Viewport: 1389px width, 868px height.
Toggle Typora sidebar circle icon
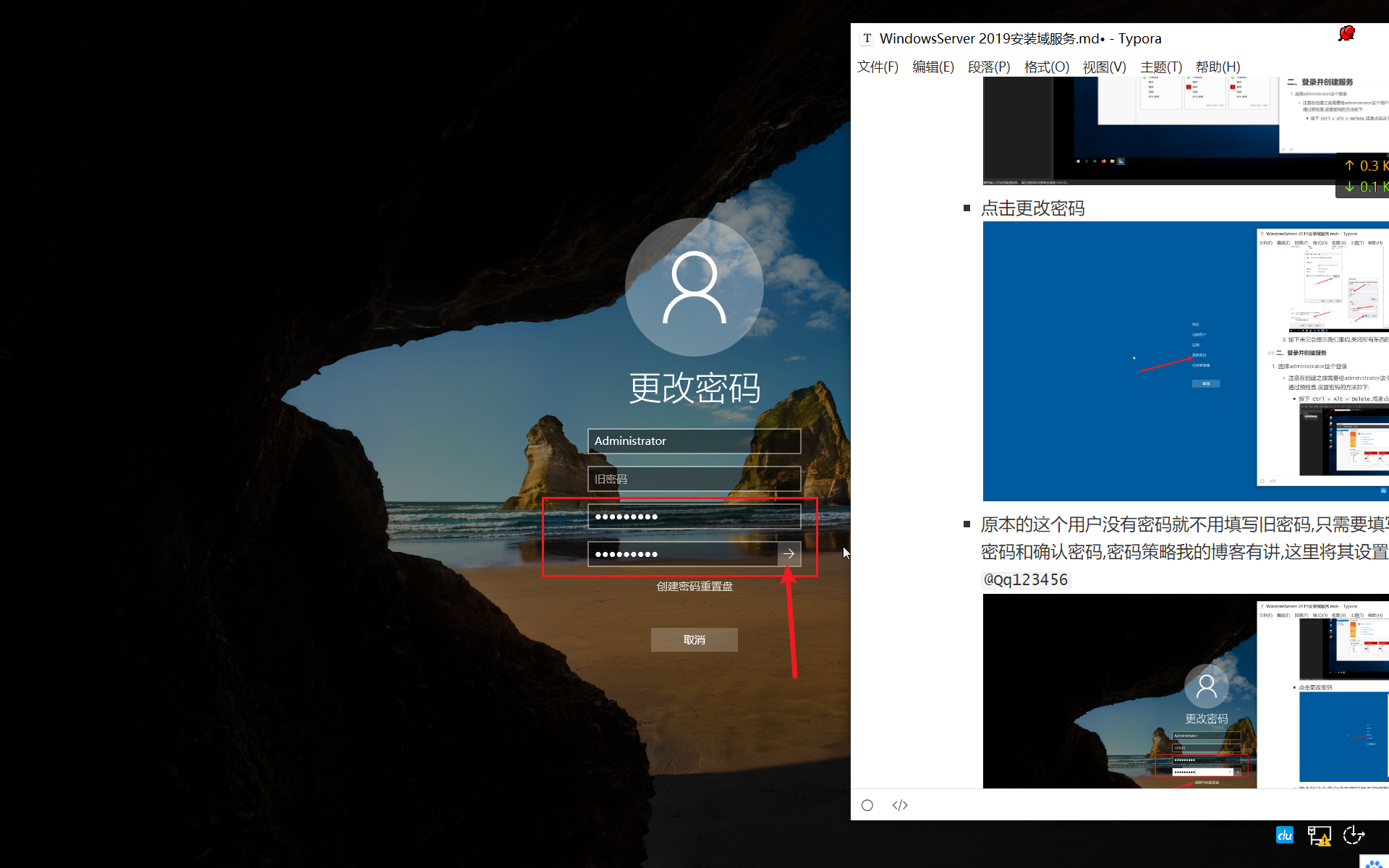[x=867, y=805]
